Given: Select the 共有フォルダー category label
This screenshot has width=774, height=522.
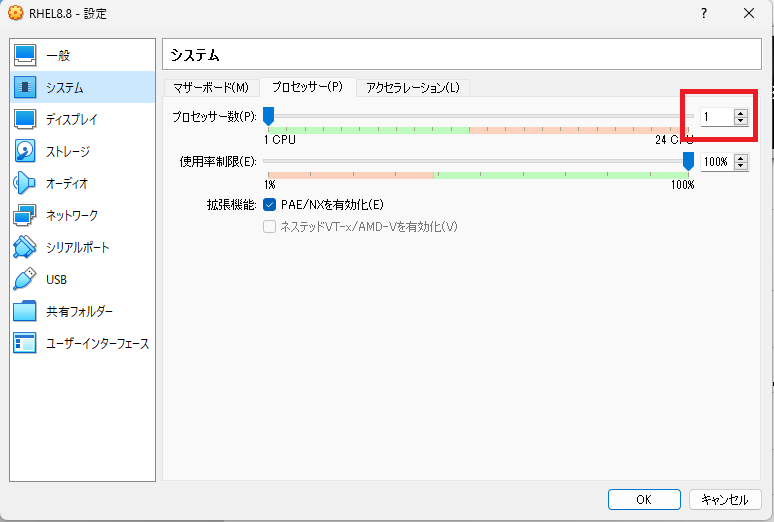Looking at the screenshot, I should click(x=79, y=312).
